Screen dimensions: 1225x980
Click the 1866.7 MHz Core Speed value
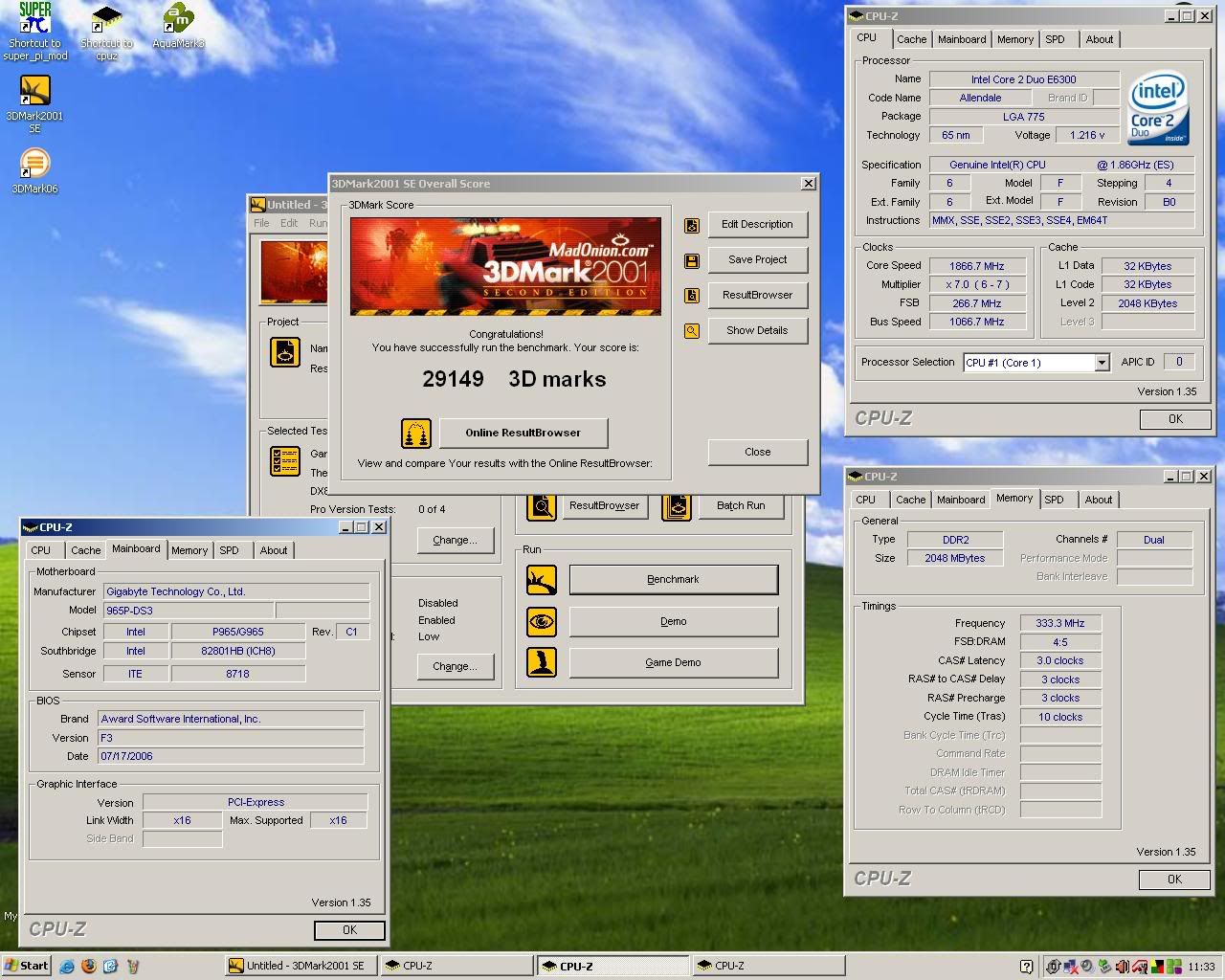976,266
